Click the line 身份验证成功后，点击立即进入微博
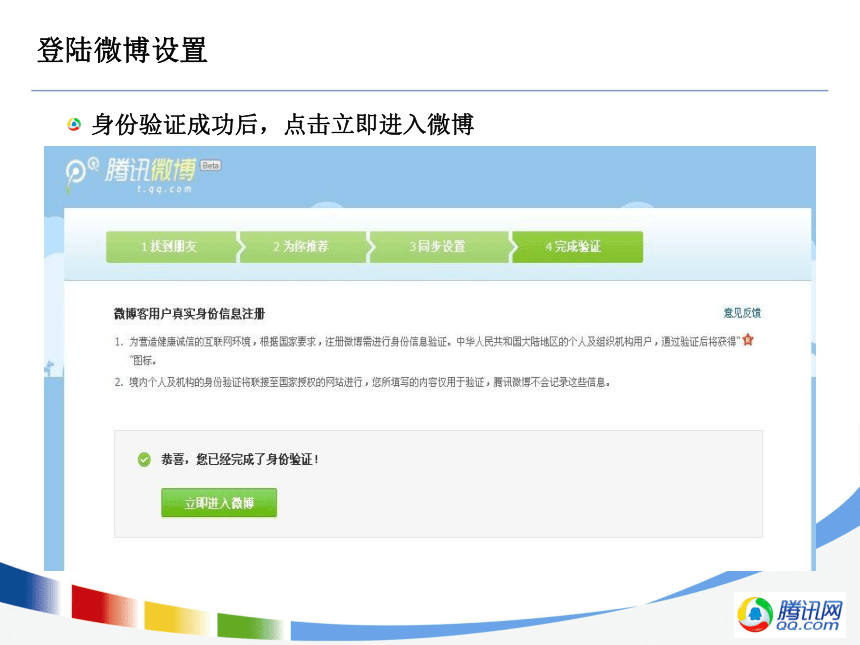 tap(282, 125)
